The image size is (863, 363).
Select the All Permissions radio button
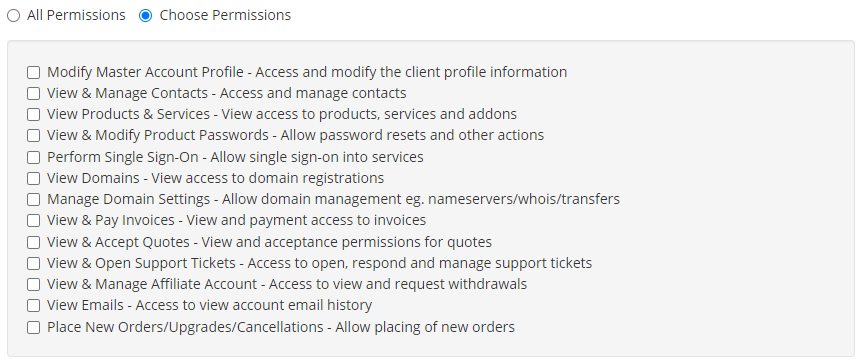coord(13,16)
